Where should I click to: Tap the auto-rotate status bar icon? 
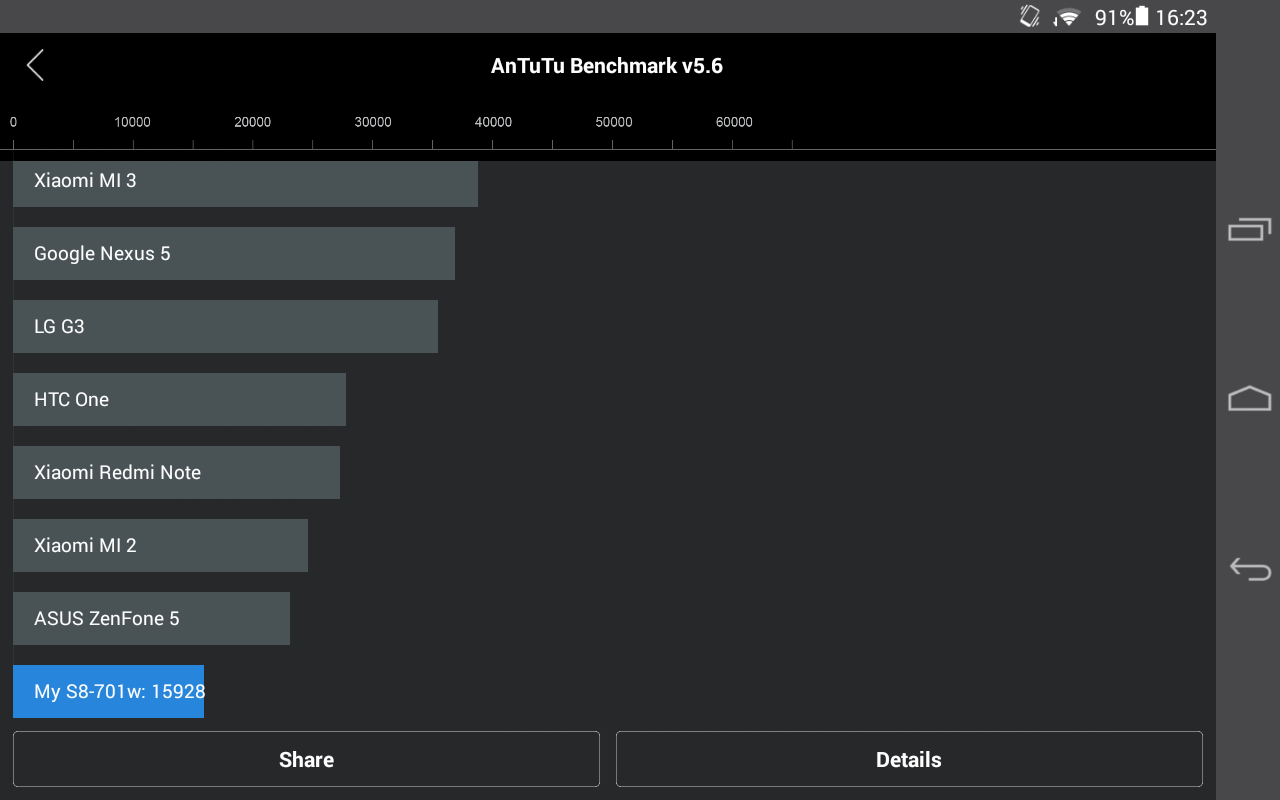(1030, 17)
